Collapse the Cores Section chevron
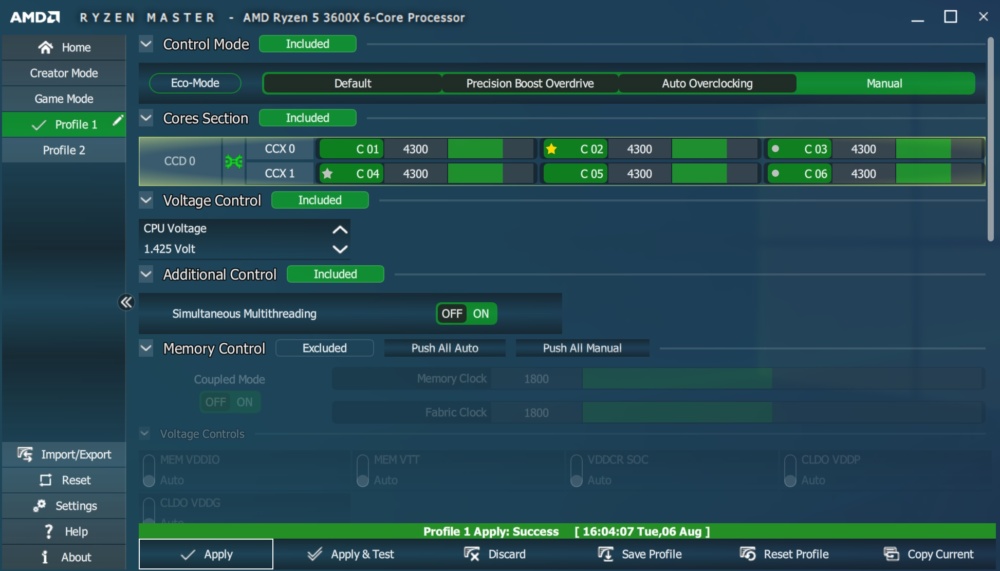This screenshot has width=1000, height=571. (146, 118)
